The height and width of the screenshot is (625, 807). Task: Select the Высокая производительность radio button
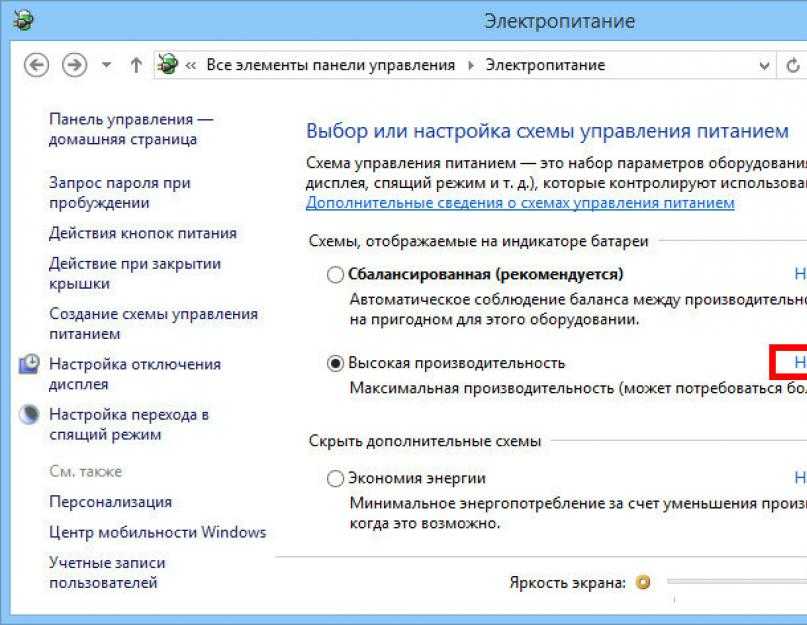(x=335, y=363)
